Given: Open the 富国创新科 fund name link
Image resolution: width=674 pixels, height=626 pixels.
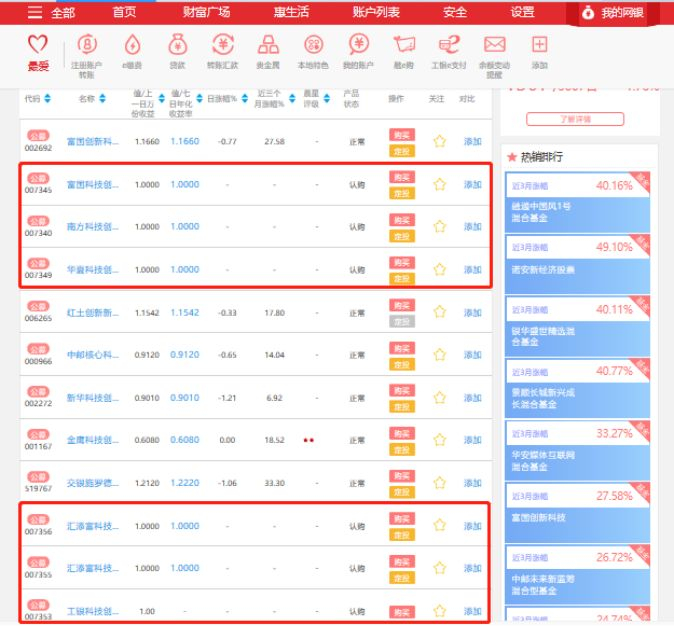Looking at the screenshot, I should 92,141.
